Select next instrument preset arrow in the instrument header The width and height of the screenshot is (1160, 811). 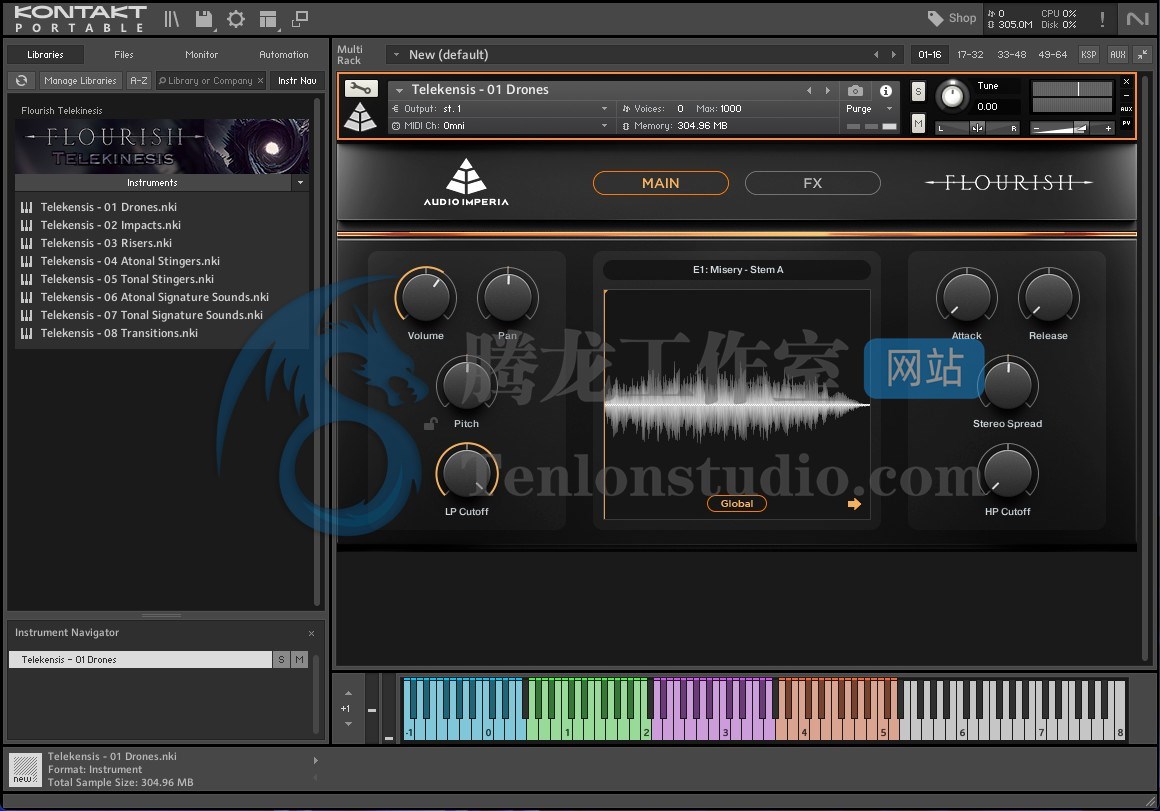point(827,90)
